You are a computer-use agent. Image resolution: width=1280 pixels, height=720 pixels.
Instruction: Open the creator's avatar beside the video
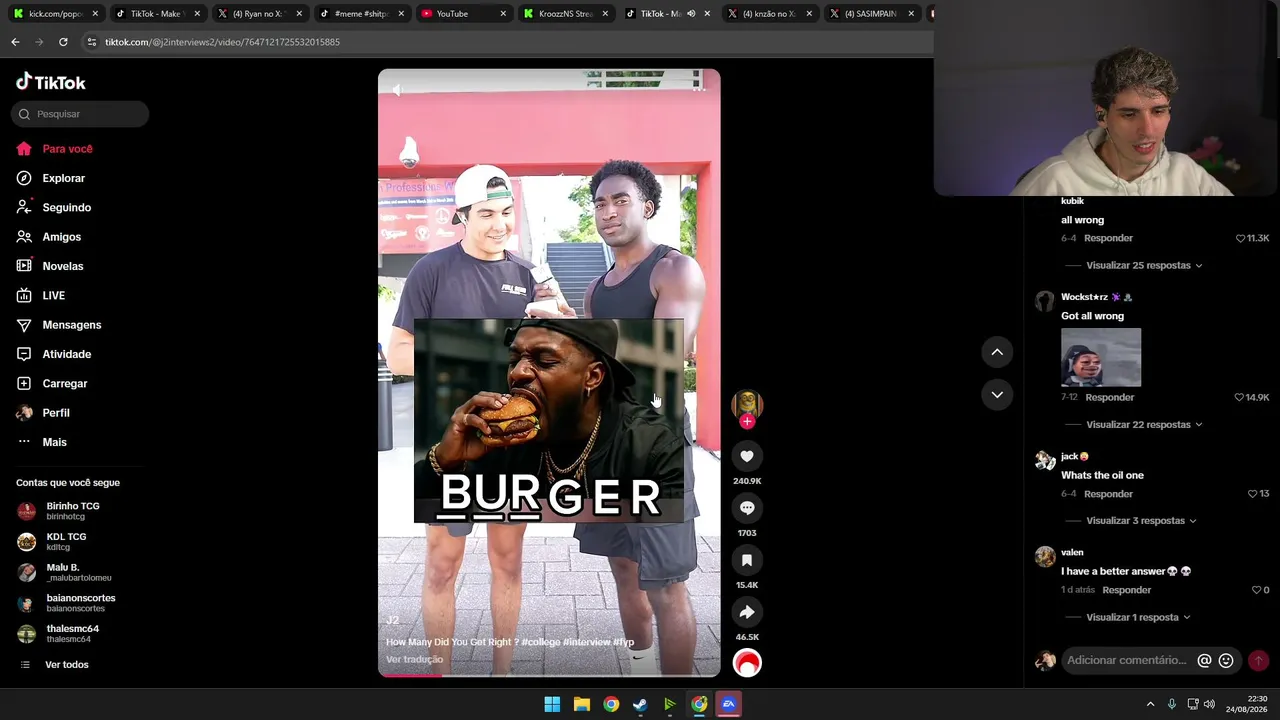pyautogui.click(x=747, y=403)
